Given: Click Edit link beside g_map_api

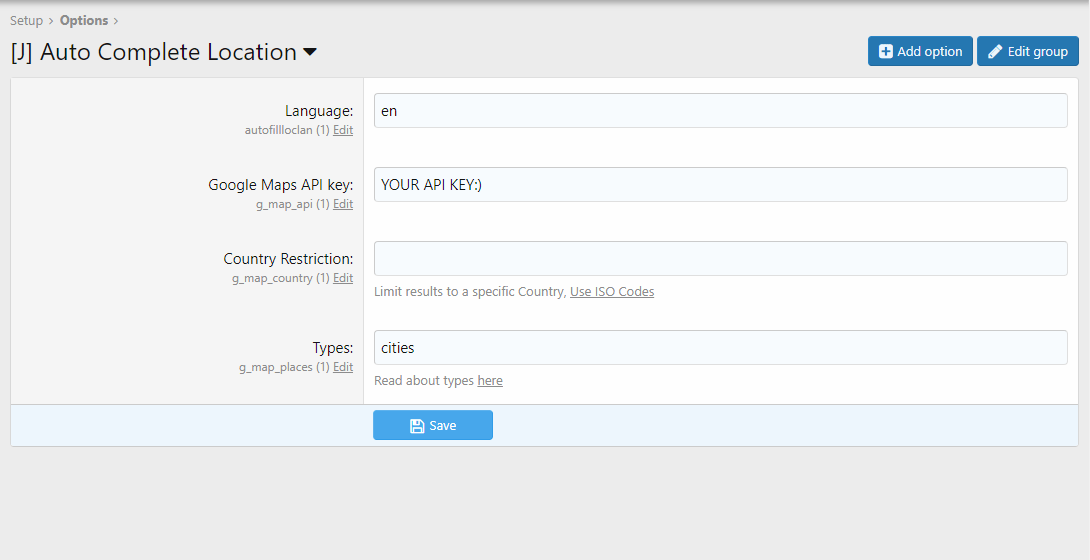Looking at the screenshot, I should pyautogui.click(x=343, y=204).
